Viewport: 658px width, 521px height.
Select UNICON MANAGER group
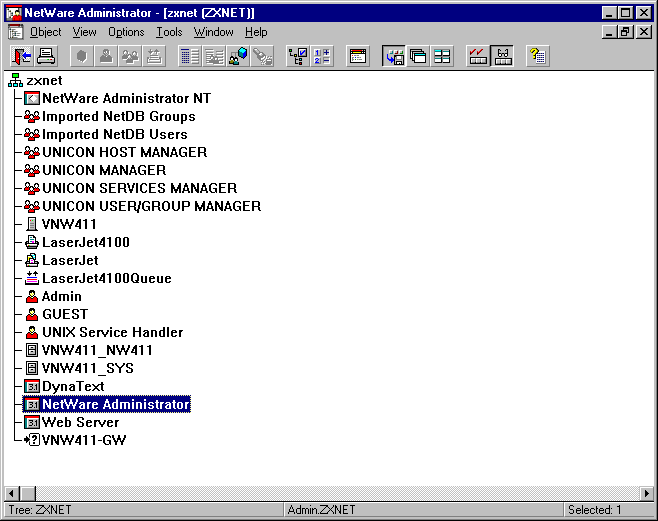click(104, 170)
